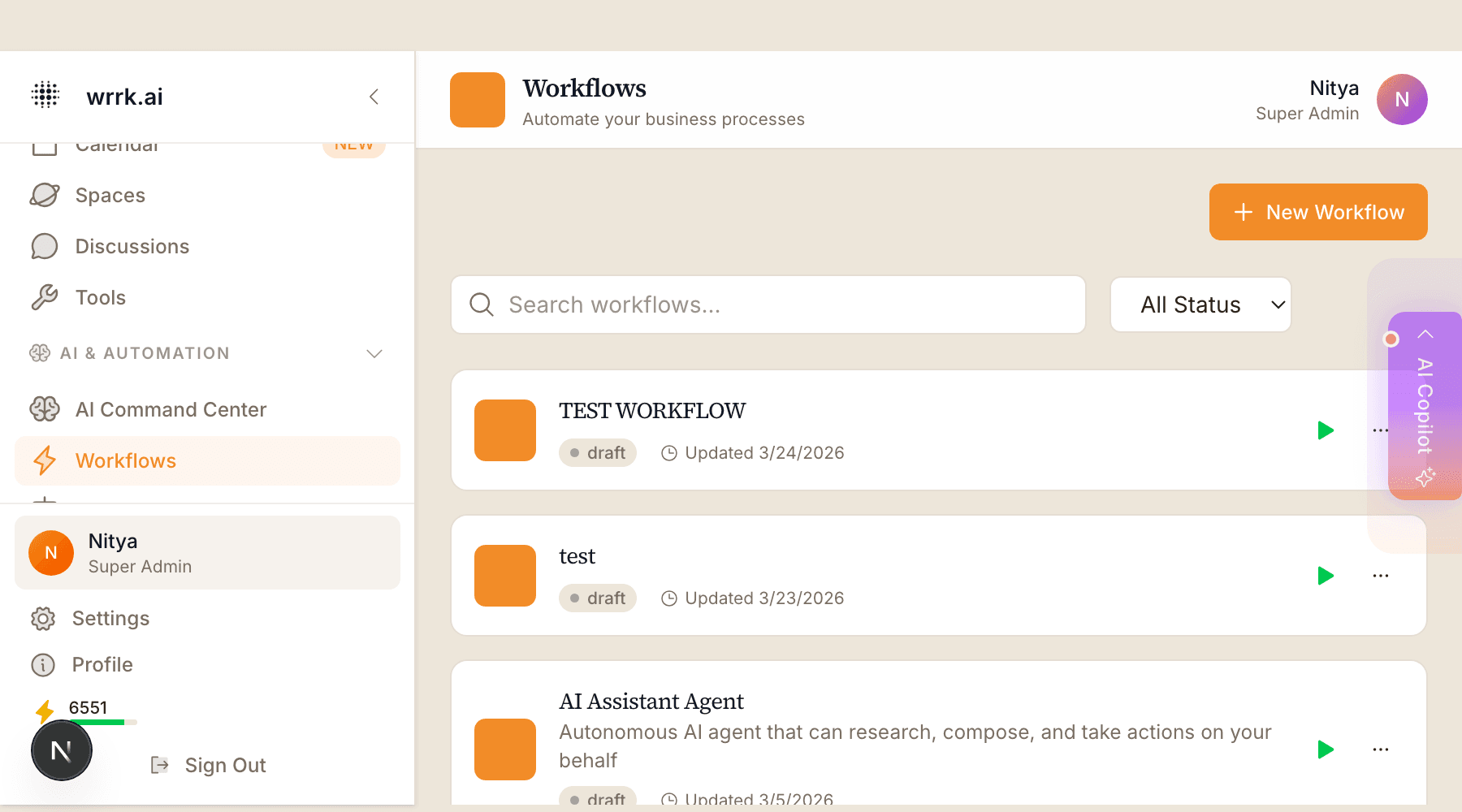
Task: Collapse the AI & AUTOMATION section chevron
Action: [x=374, y=353]
